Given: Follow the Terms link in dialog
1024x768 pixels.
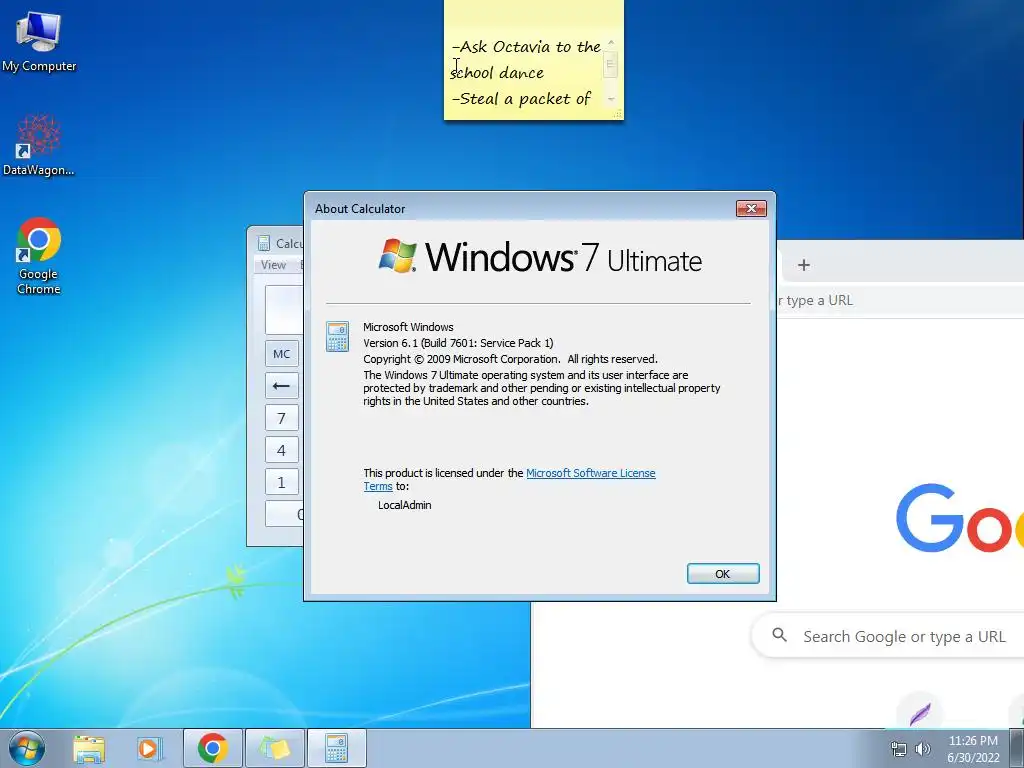Looking at the screenshot, I should click(377, 487).
